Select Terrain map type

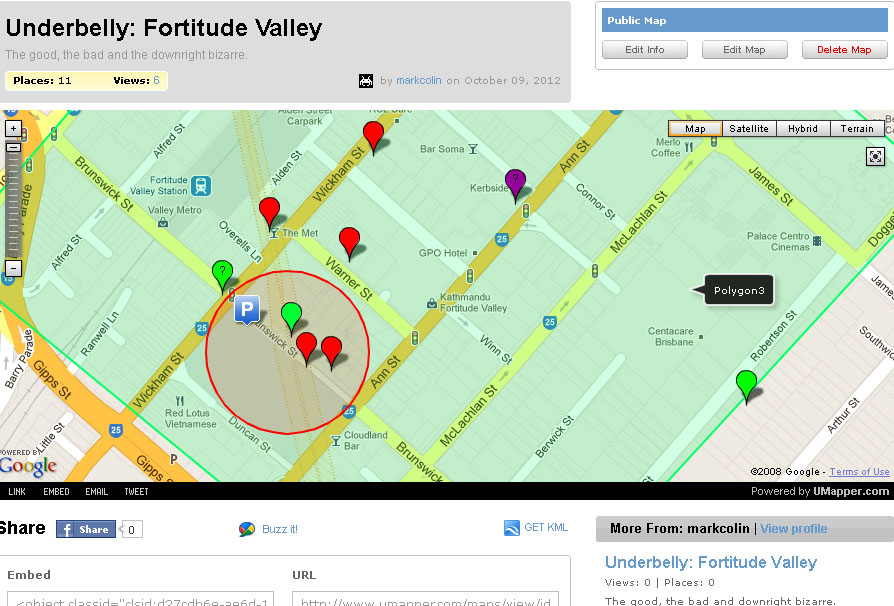point(857,128)
